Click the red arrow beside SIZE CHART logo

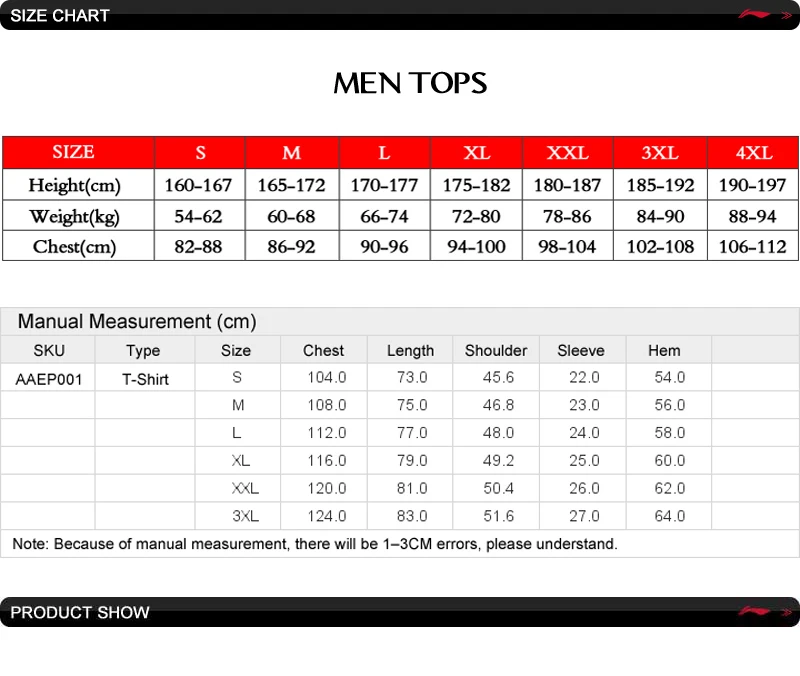[x=786, y=16]
